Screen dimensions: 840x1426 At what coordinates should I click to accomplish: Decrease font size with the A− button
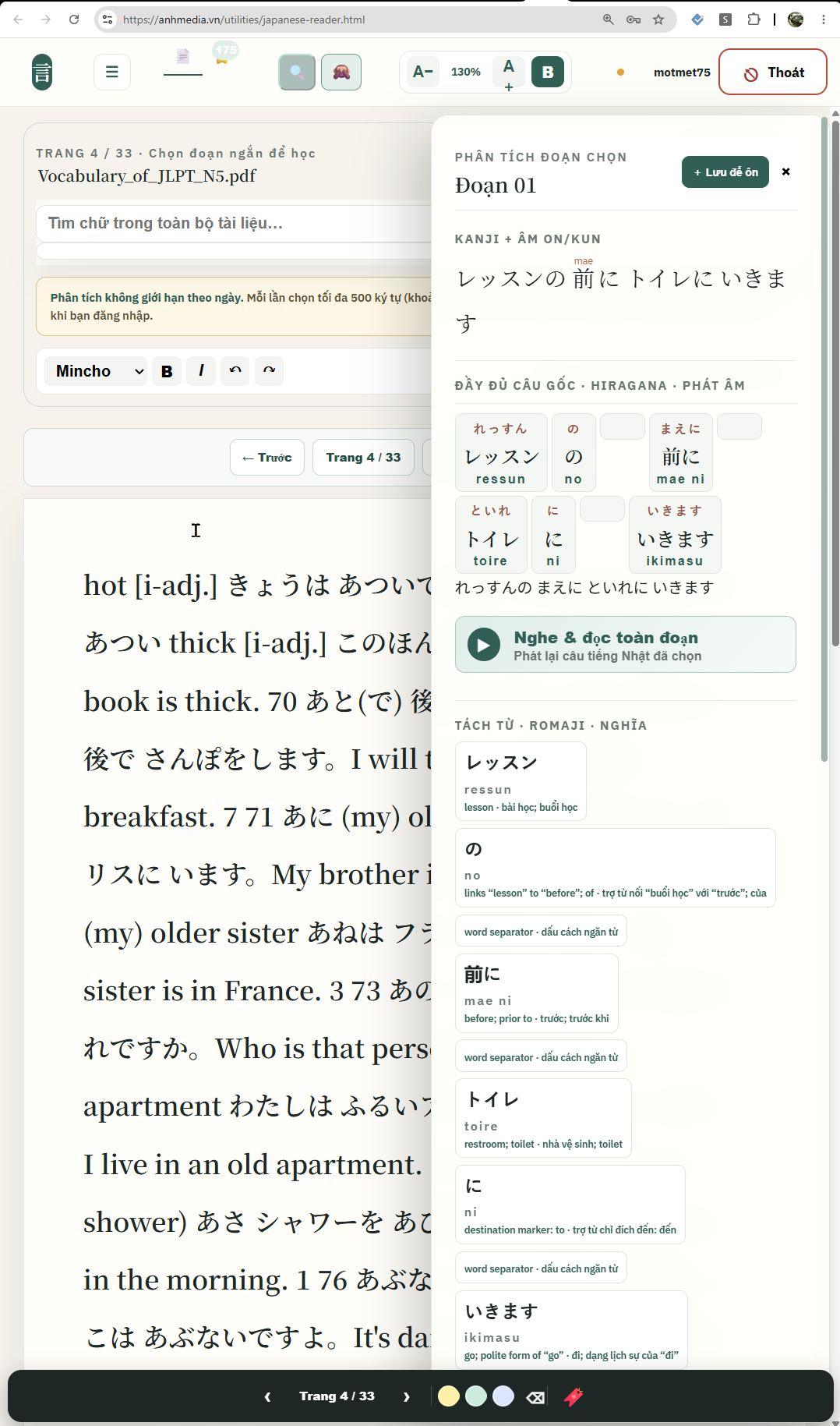[422, 72]
